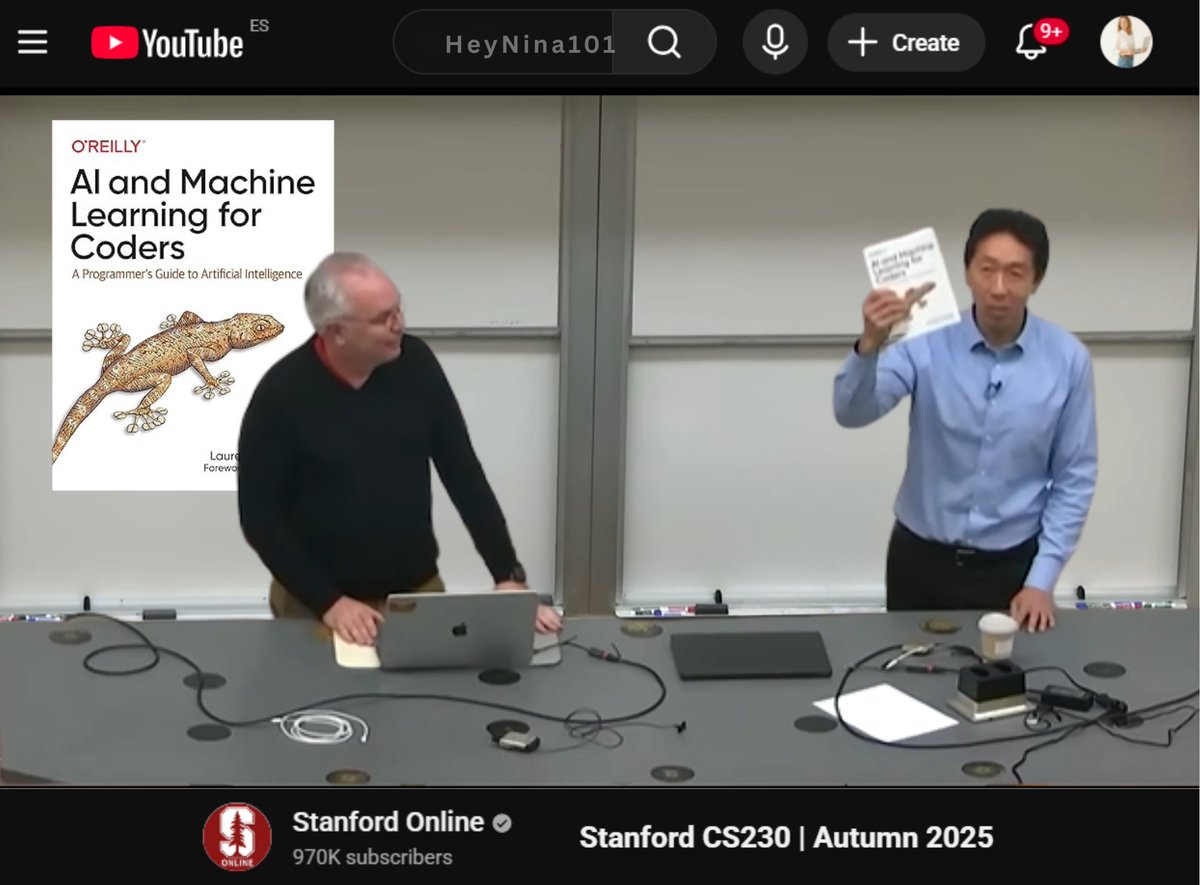This screenshot has width=1200, height=885.
Task: Click the O'Reilly book cover overlay
Action: pyautogui.click(x=193, y=305)
